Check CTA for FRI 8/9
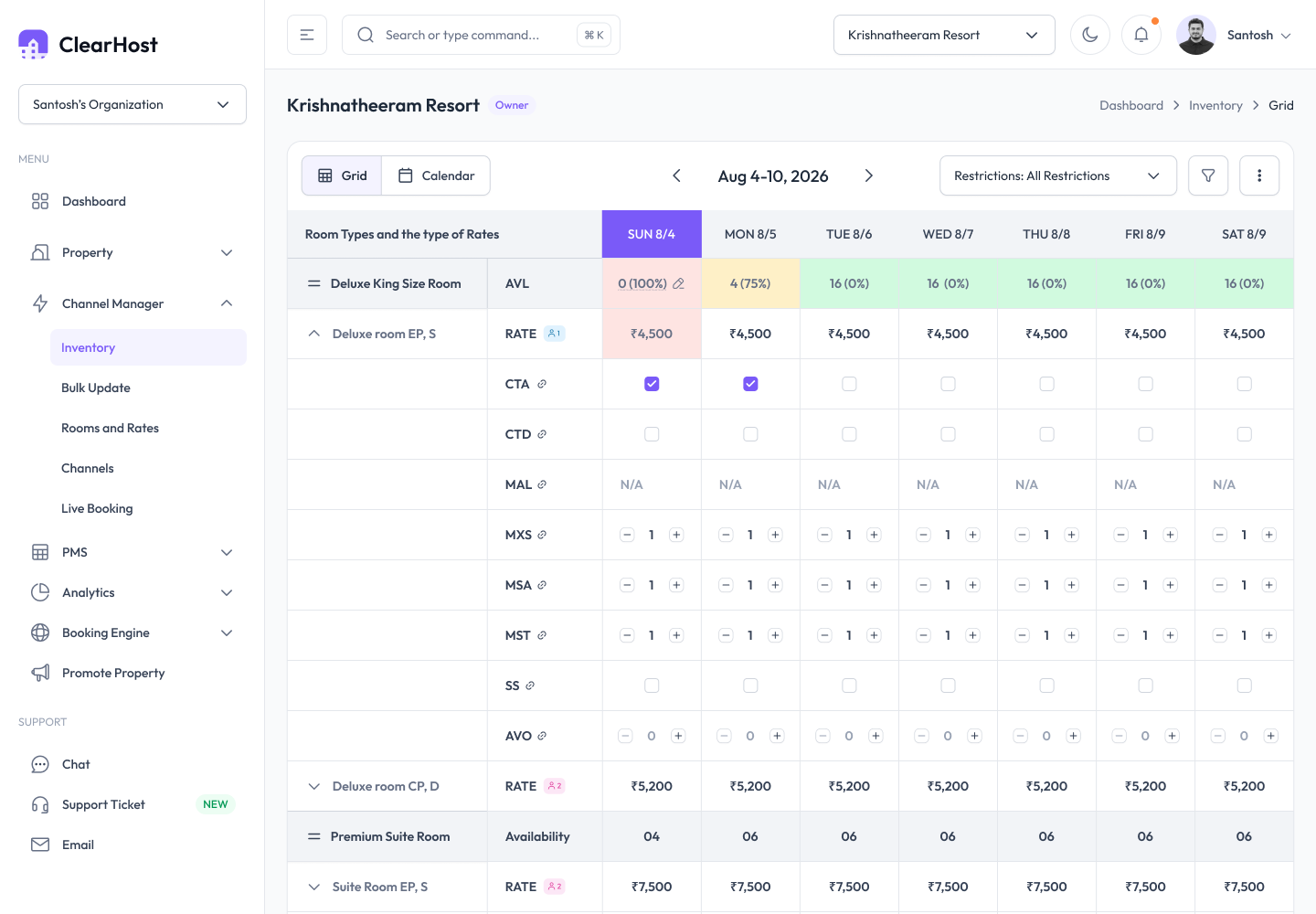This screenshot has height=914, width=1316. click(x=1145, y=384)
